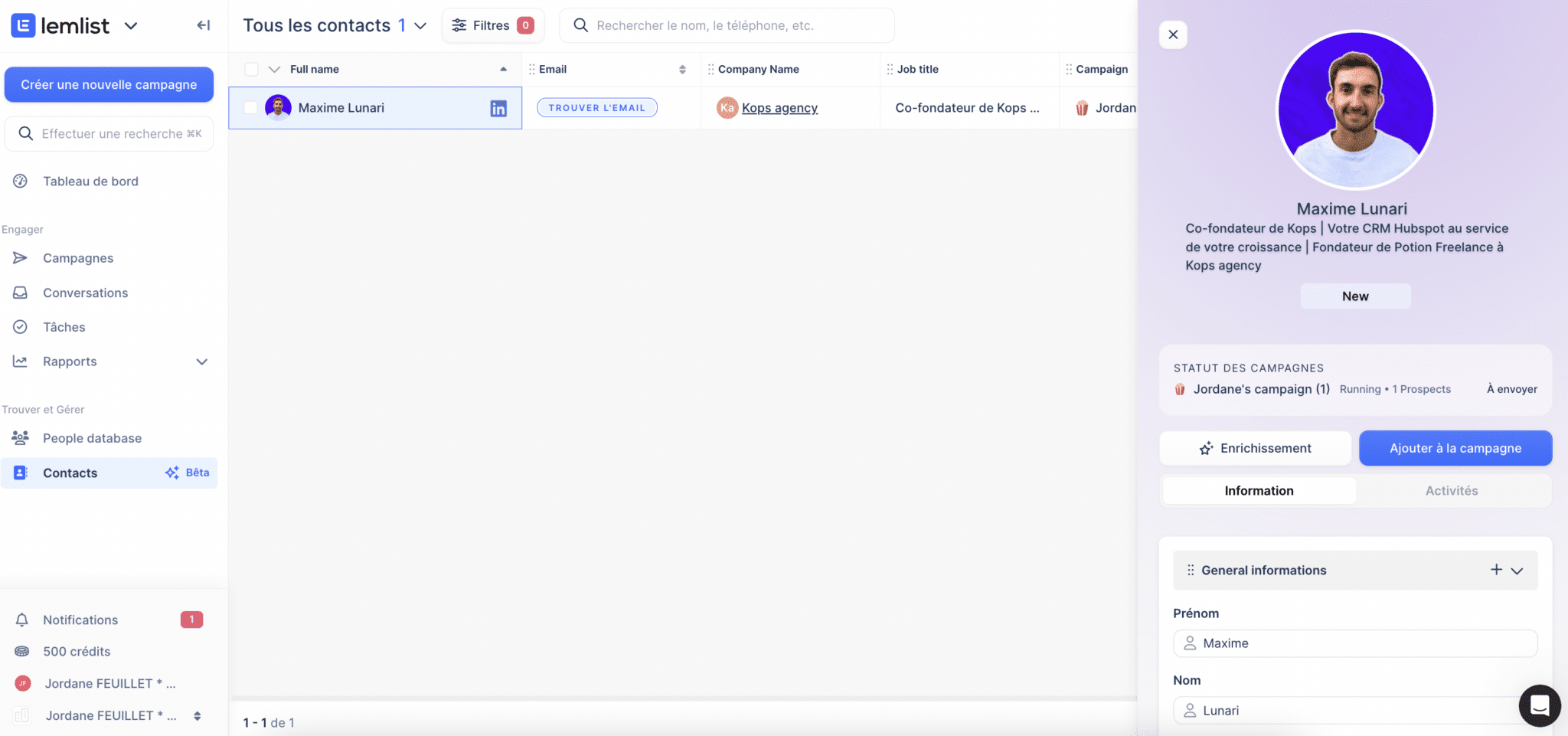Focus the contact search input field
Screen dimensions: 1568x736
(x=727, y=25)
